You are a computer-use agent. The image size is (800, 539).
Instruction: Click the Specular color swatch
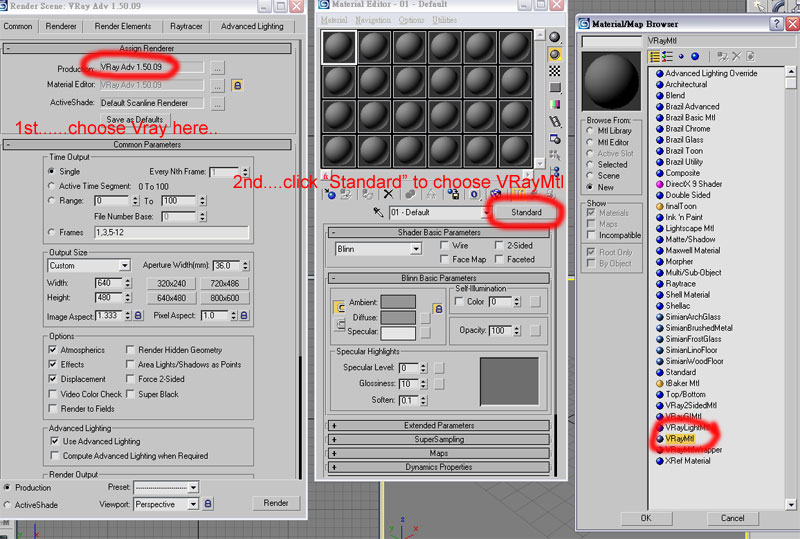[x=398, y=333]
